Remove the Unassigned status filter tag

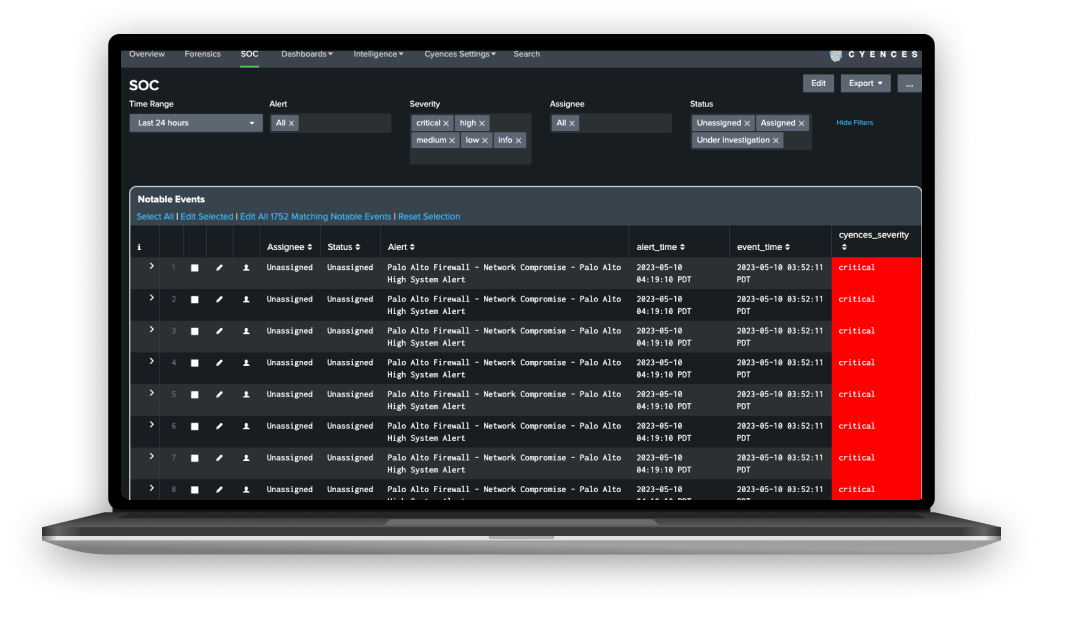pyautogui.click(x=747, y=123)
